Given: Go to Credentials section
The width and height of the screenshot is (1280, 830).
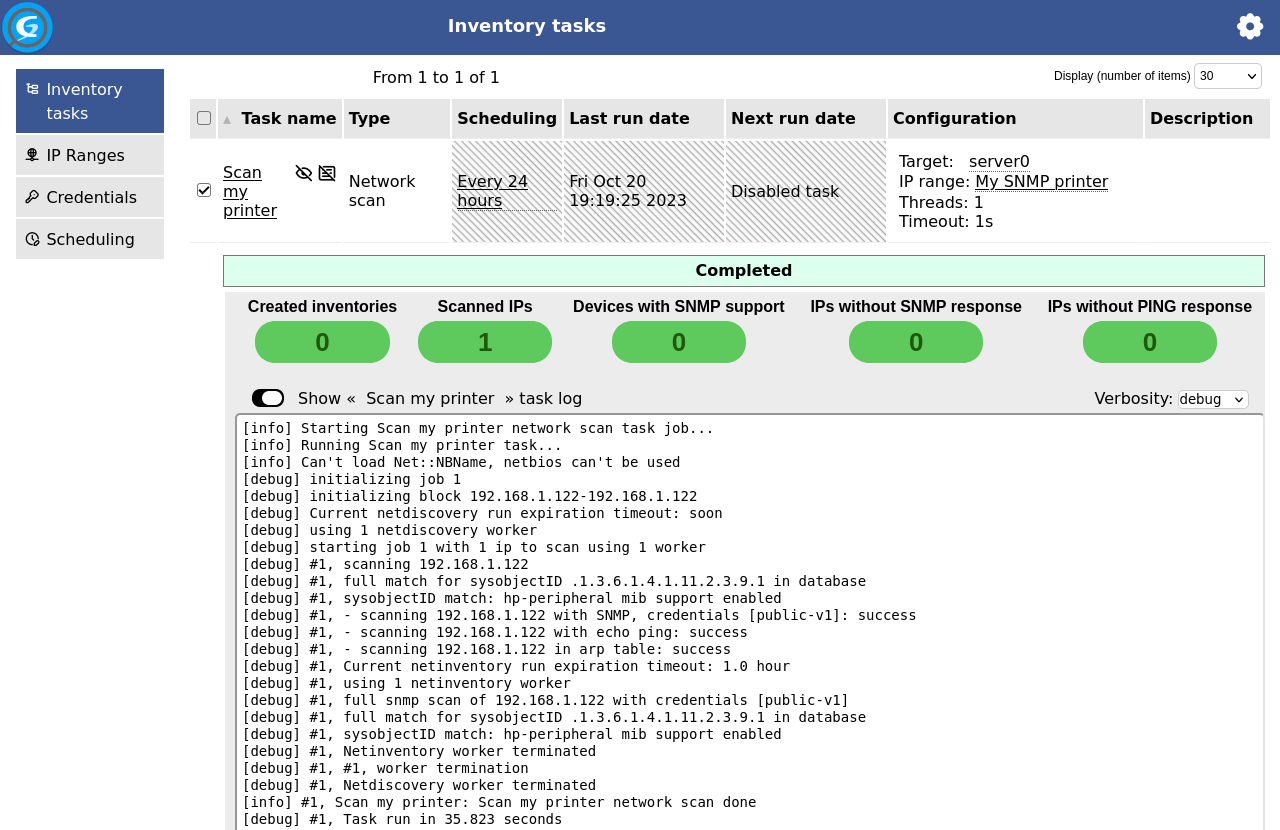Looking at the screenshot, I should click(90, 197).
